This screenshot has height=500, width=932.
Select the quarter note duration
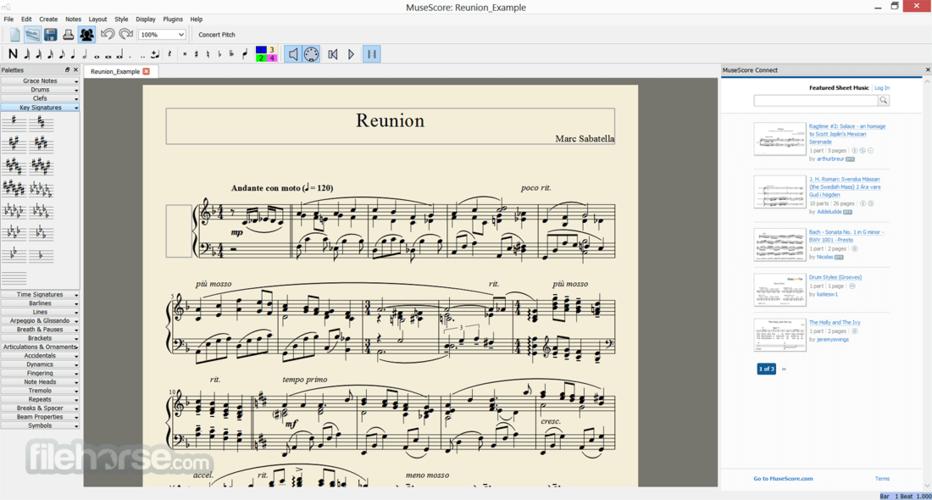pyautogui.click(x=73, y=54)
